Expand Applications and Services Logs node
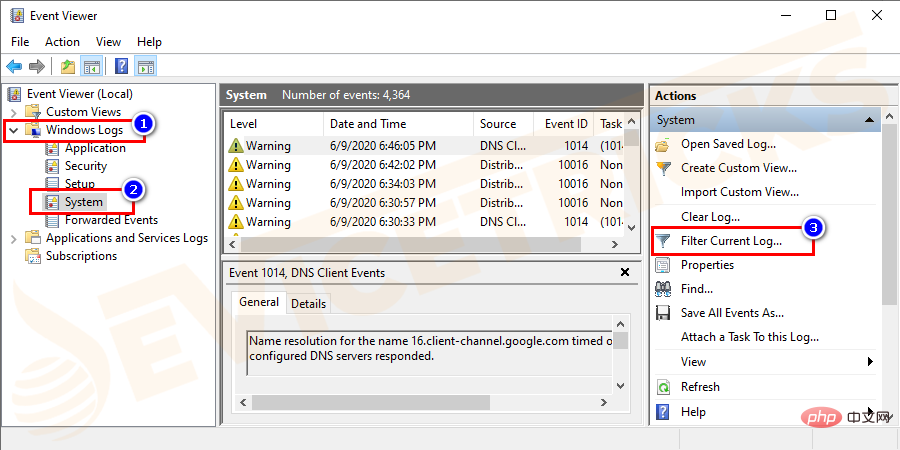The height and width of the screenshot is (450, 900). pyautogui.click(x=13, y=238)
